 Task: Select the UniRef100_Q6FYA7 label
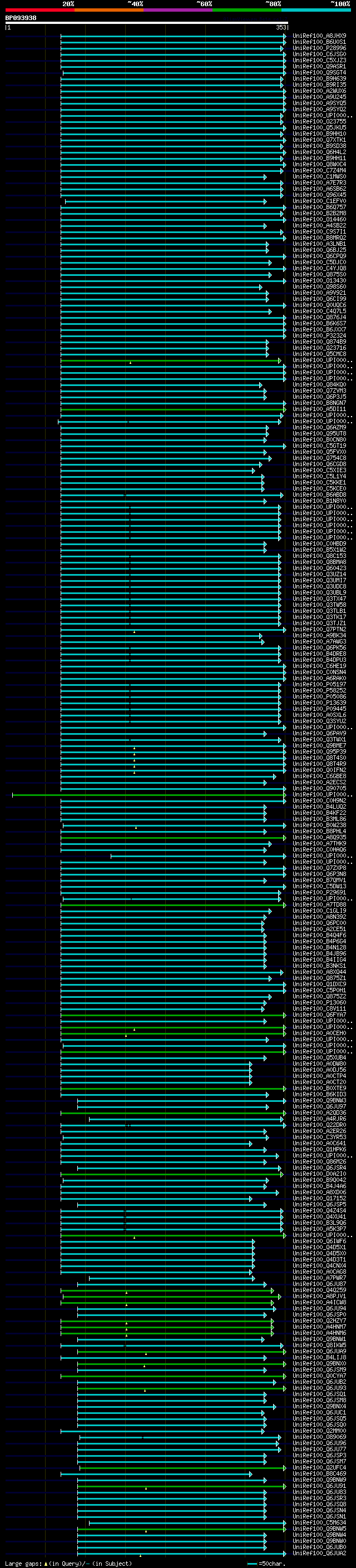coord(319,1015)
